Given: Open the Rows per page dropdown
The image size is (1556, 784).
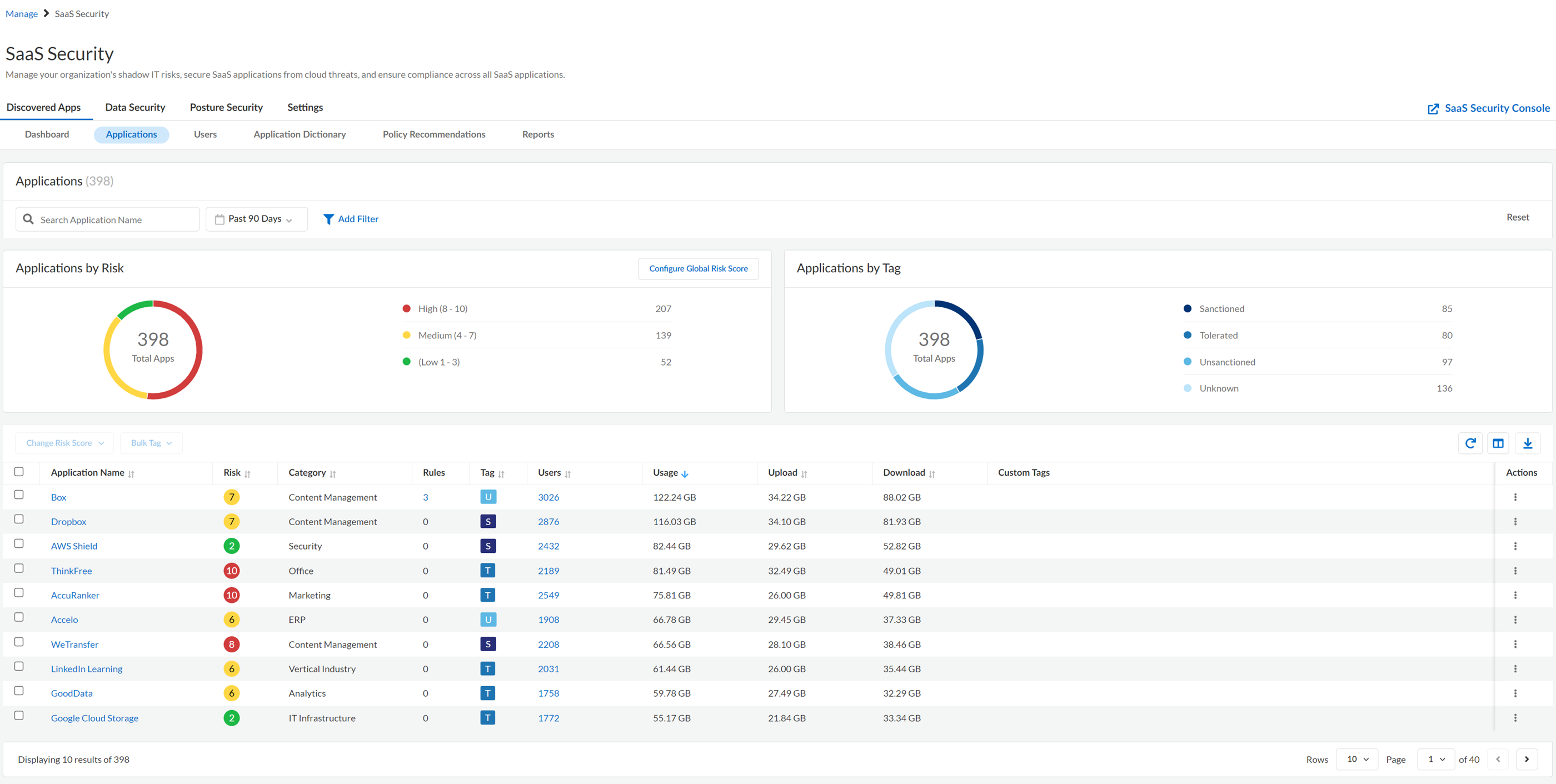Looking at the screenshot, I should pos(1356,759).
